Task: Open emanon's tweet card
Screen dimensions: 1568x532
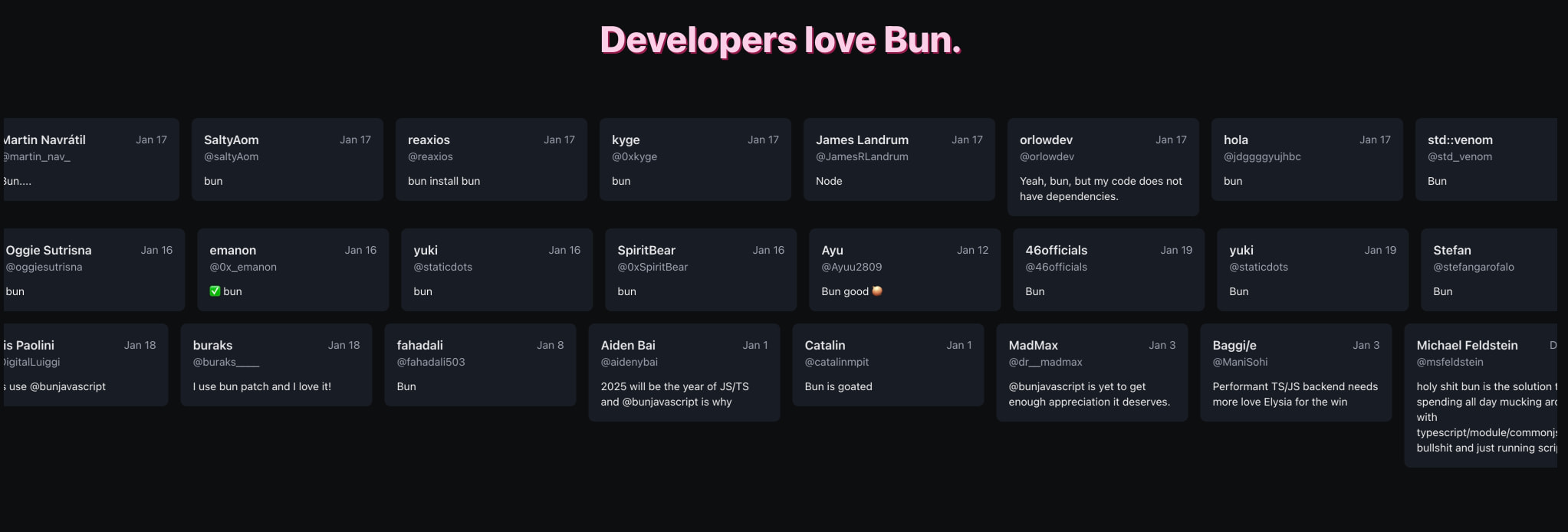Action: coord(293,270)
